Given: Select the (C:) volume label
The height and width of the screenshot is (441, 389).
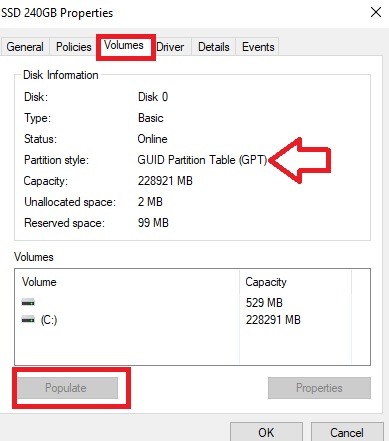Looking at the screenshot, I should pos(49,320).
